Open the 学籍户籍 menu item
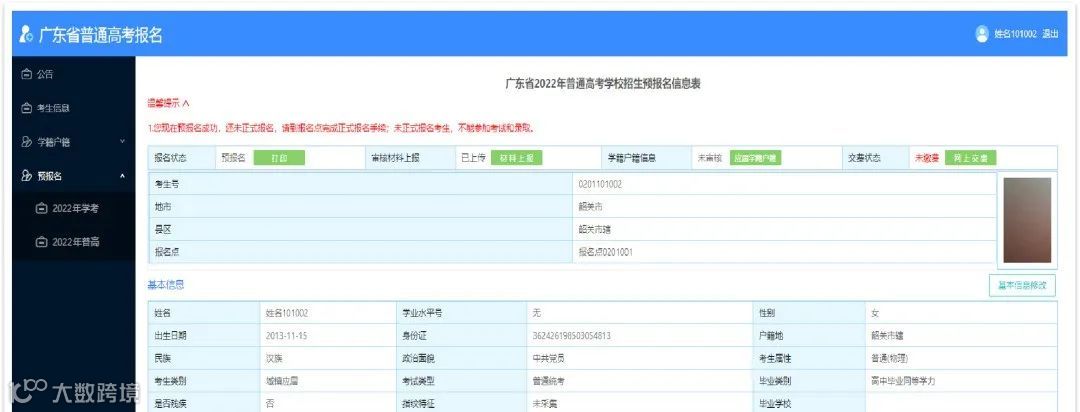This screenshot has width=1080, height=412. pos(53,142)
